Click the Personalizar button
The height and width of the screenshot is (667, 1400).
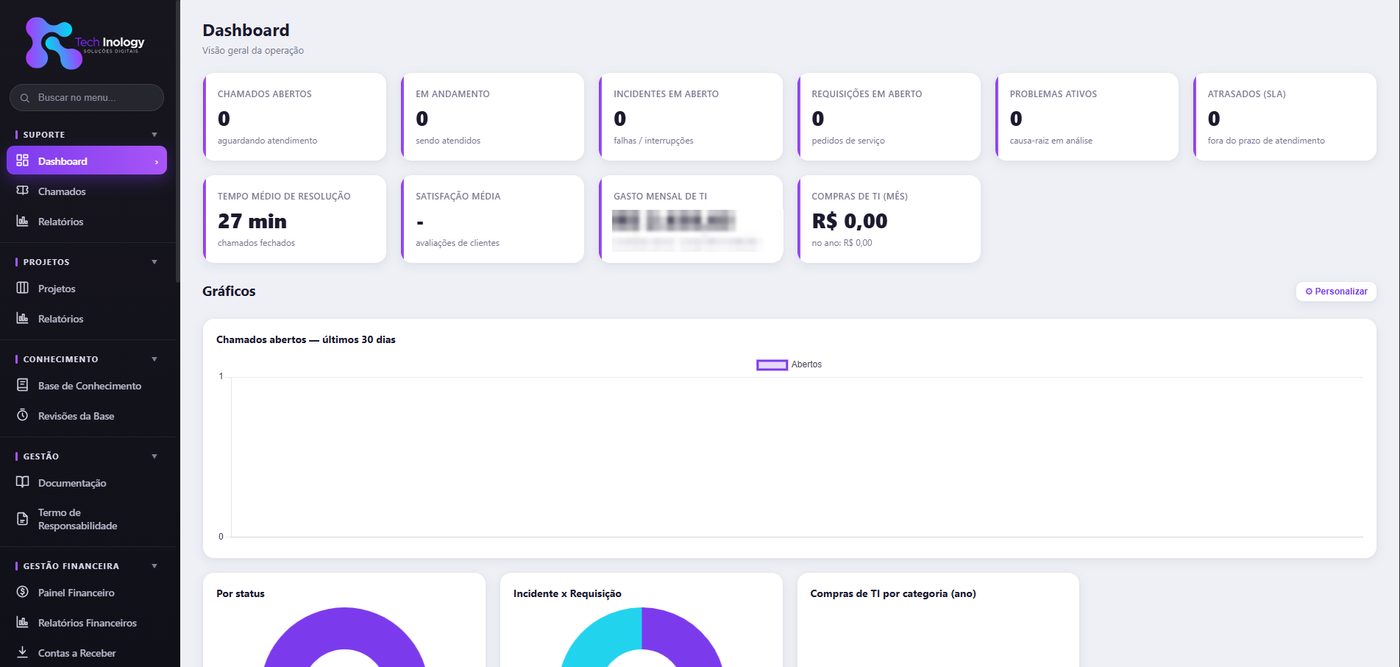click(1336, 291)
